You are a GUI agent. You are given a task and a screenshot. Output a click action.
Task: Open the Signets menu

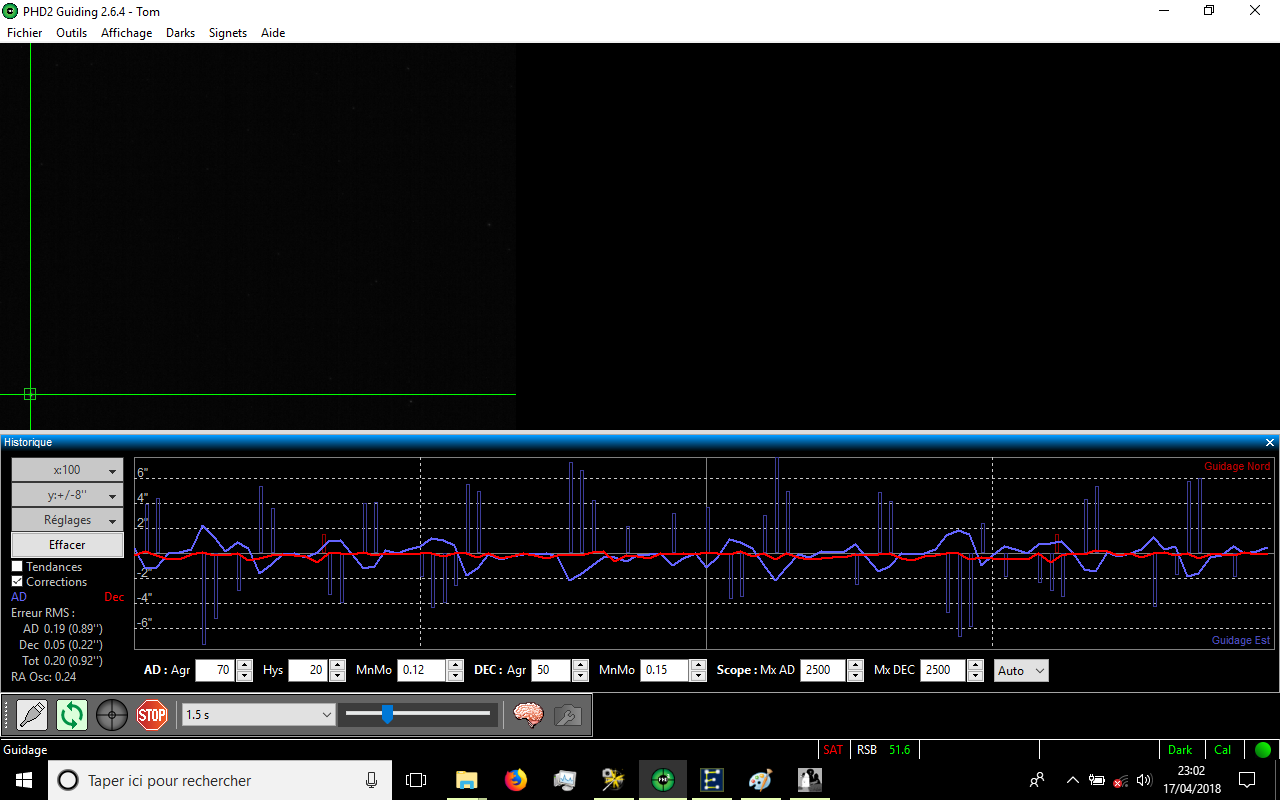point(228,33)
